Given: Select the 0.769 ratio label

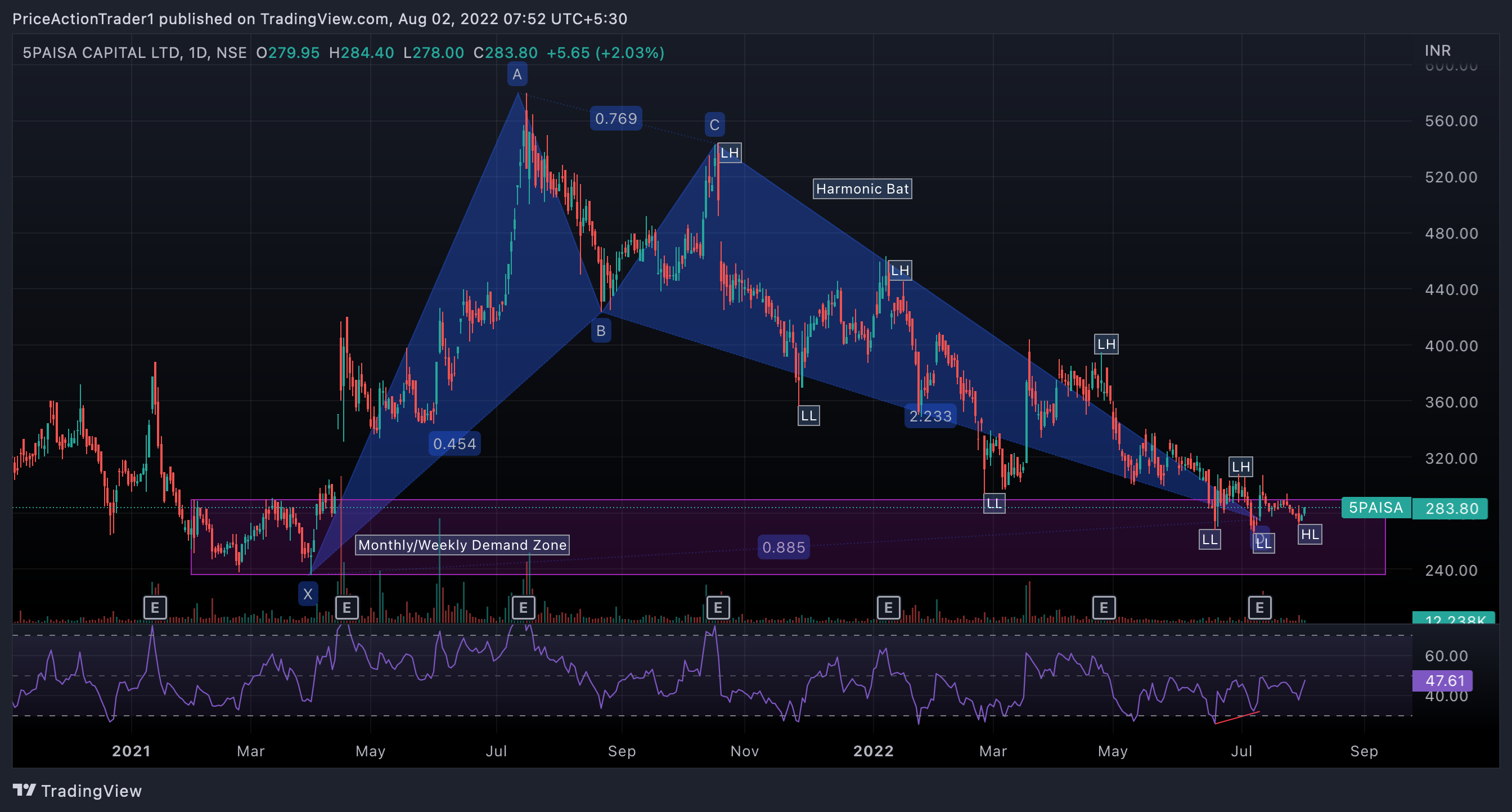Looking at the screenshot, I should tap(616, 119).
